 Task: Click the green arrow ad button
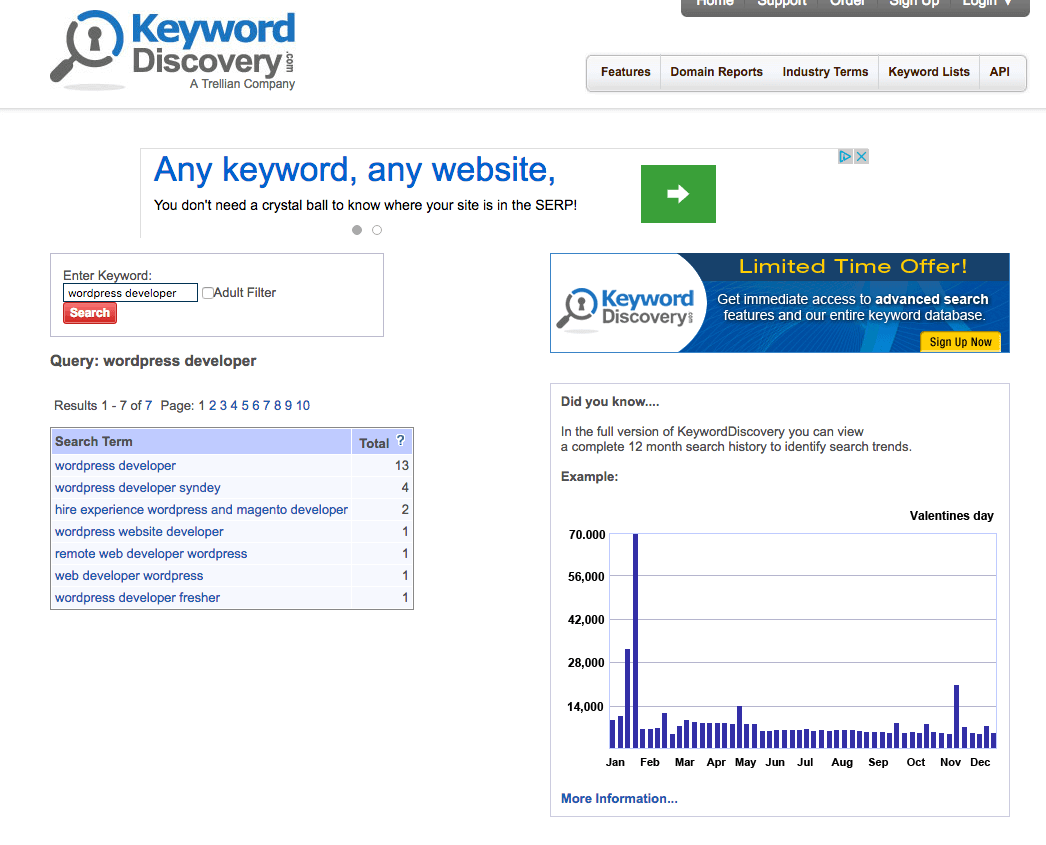point(678,194)
